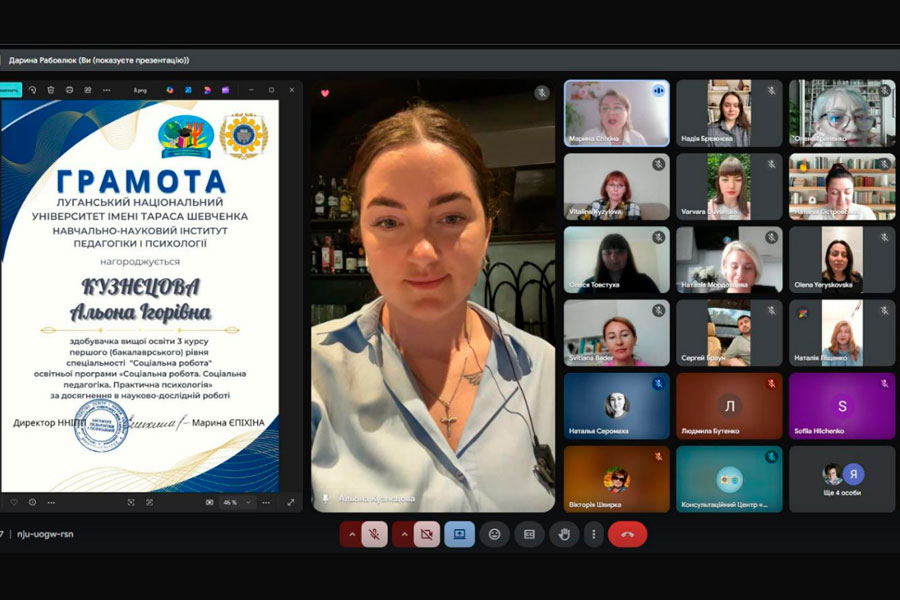The image size is (900, 600).
Task: Select Olena Yeryskovska's video tile
Action: pyautogui.click(x=842, y=260)
